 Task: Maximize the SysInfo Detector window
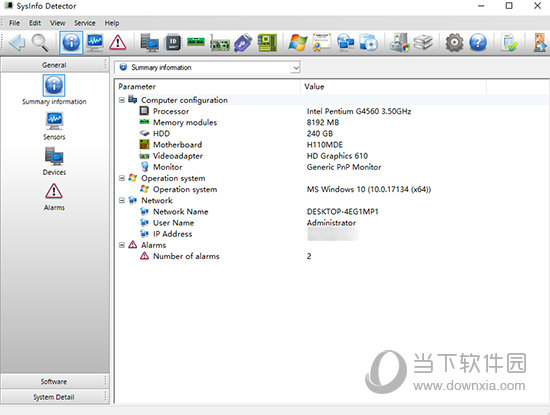(x=509, y=6)
